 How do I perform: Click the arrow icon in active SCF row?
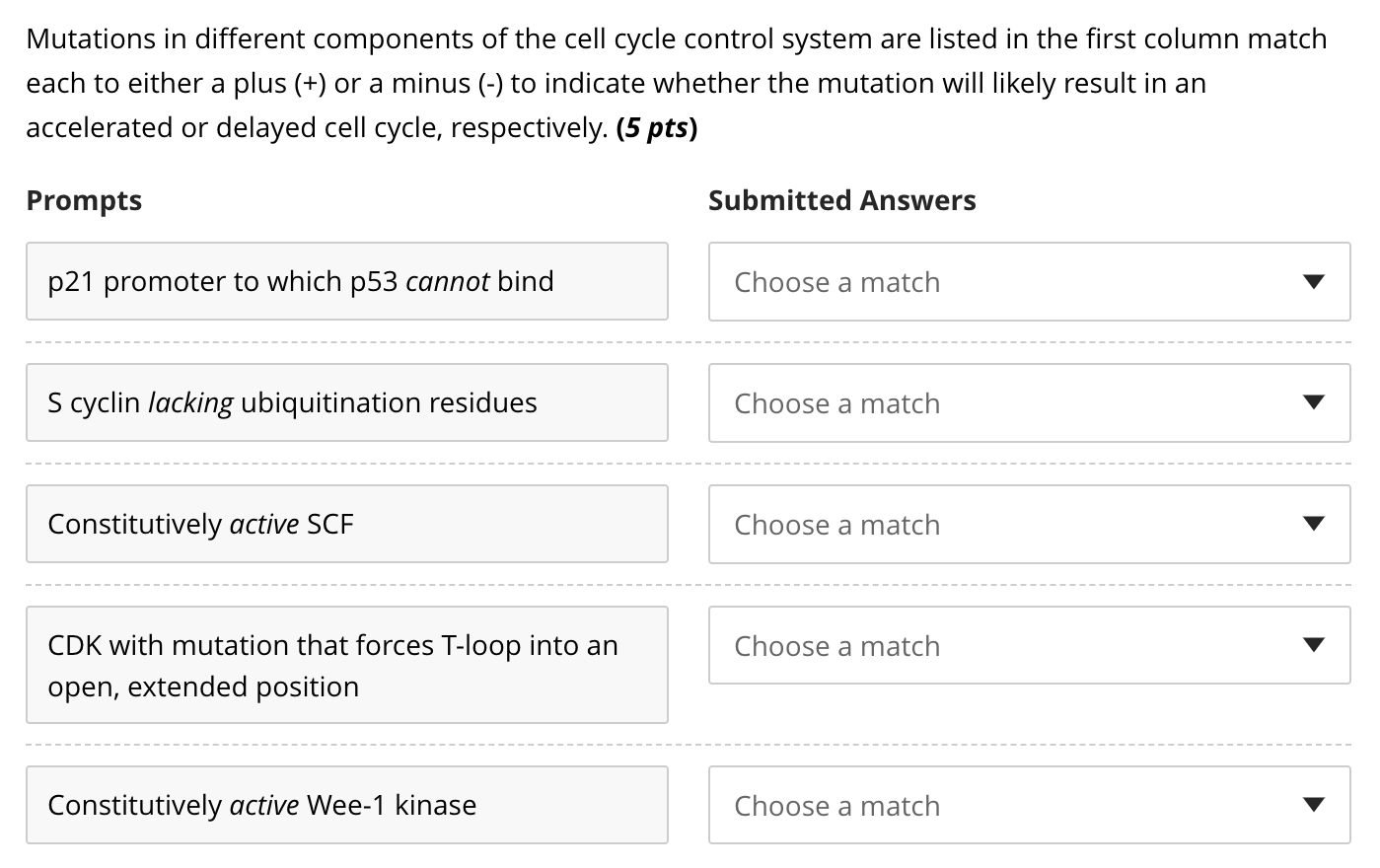pos(1313,525)
